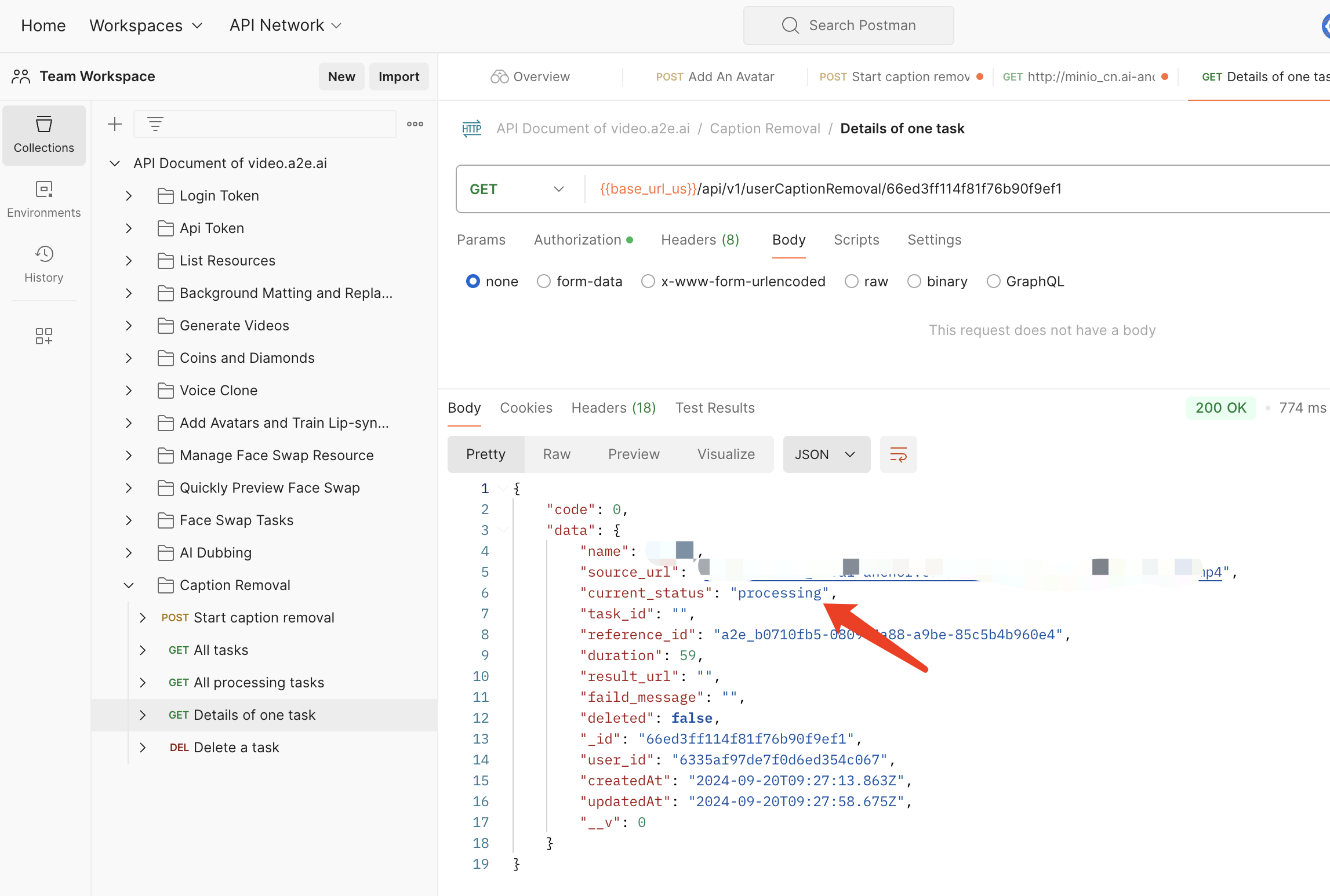
Task: Click the Search Postman field
Action: (x=848, y=26)
